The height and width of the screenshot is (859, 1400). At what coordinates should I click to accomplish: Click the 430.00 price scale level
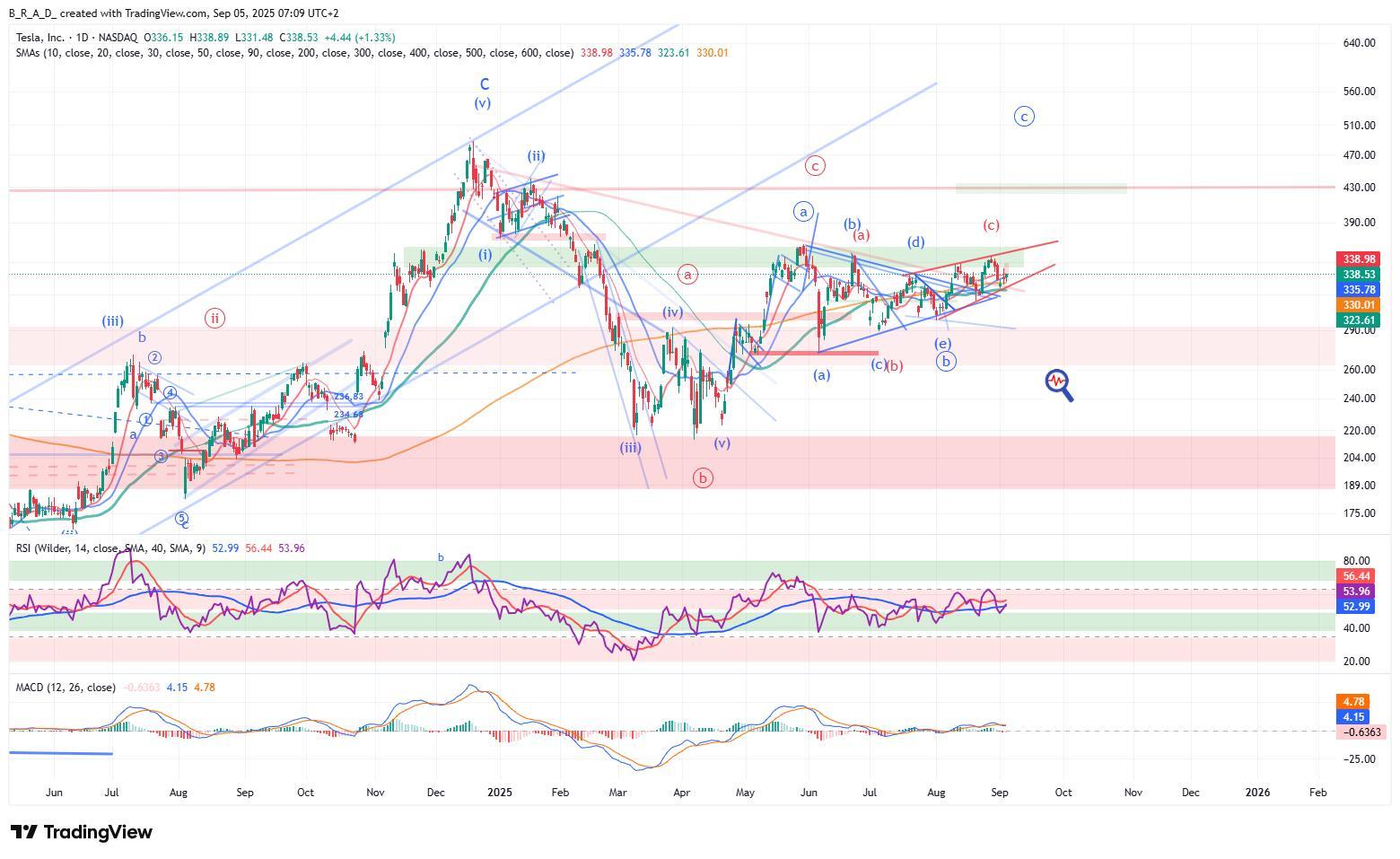1359,188
